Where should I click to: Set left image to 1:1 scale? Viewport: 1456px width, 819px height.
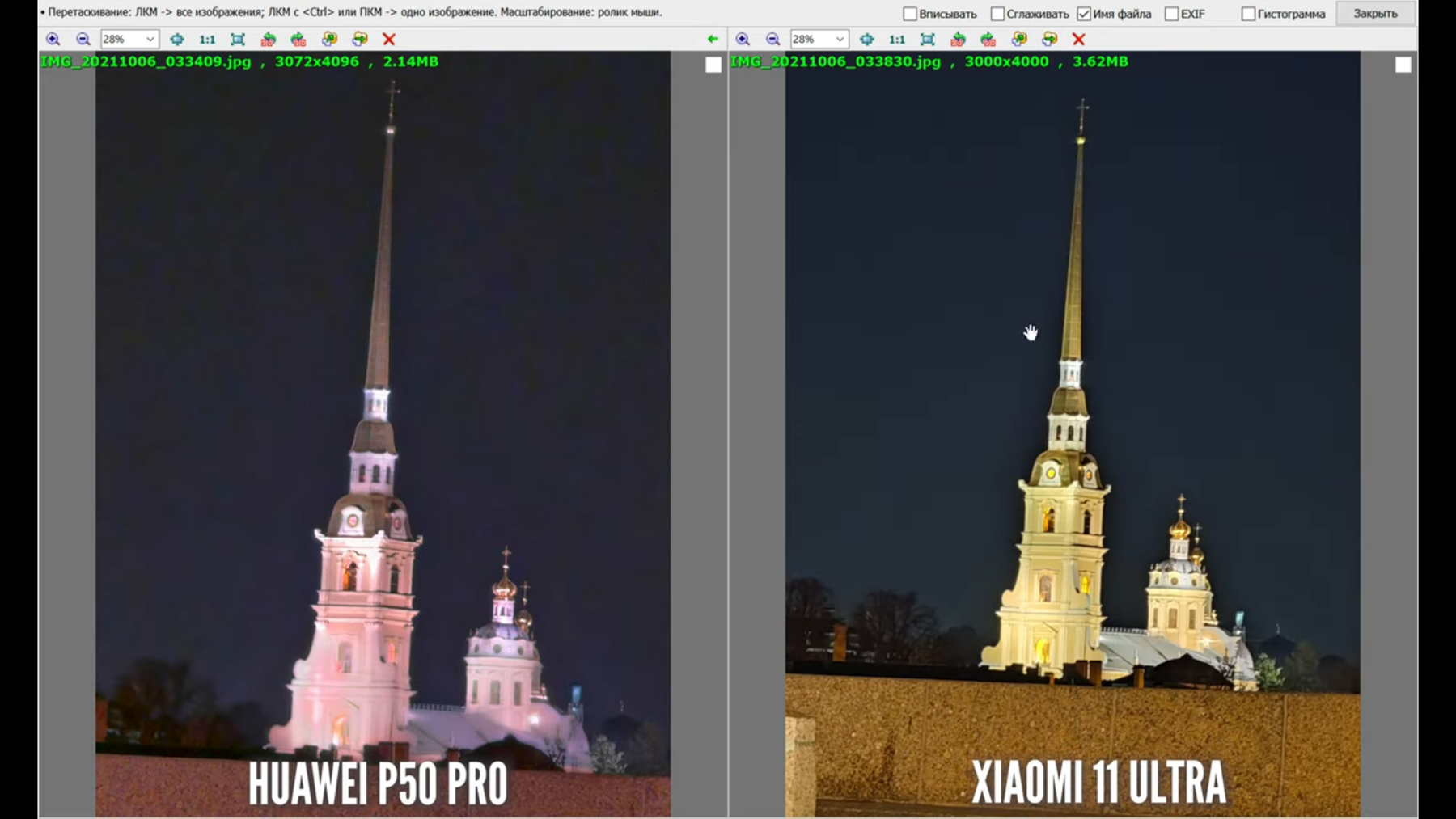[x=207, y=39]
